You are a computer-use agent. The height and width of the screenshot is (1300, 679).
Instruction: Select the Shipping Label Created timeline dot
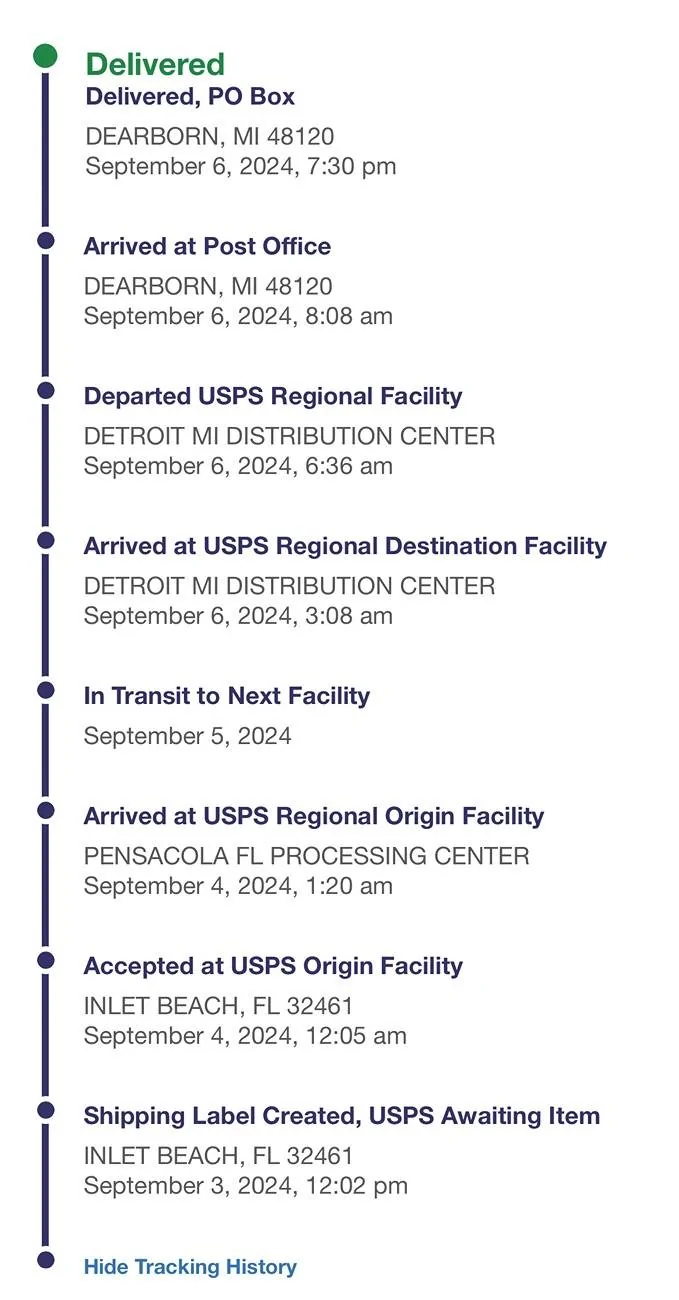pyautogui.click(x=45, y=1110)
